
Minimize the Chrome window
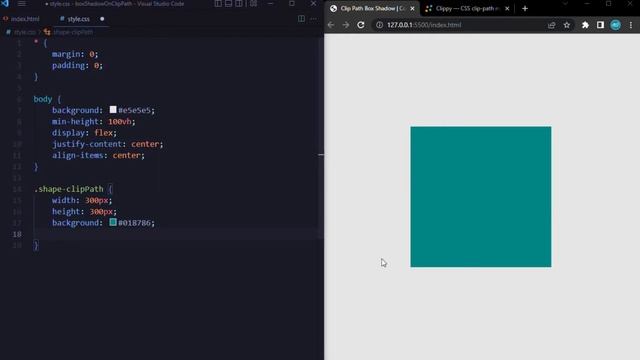click(587, 4)
